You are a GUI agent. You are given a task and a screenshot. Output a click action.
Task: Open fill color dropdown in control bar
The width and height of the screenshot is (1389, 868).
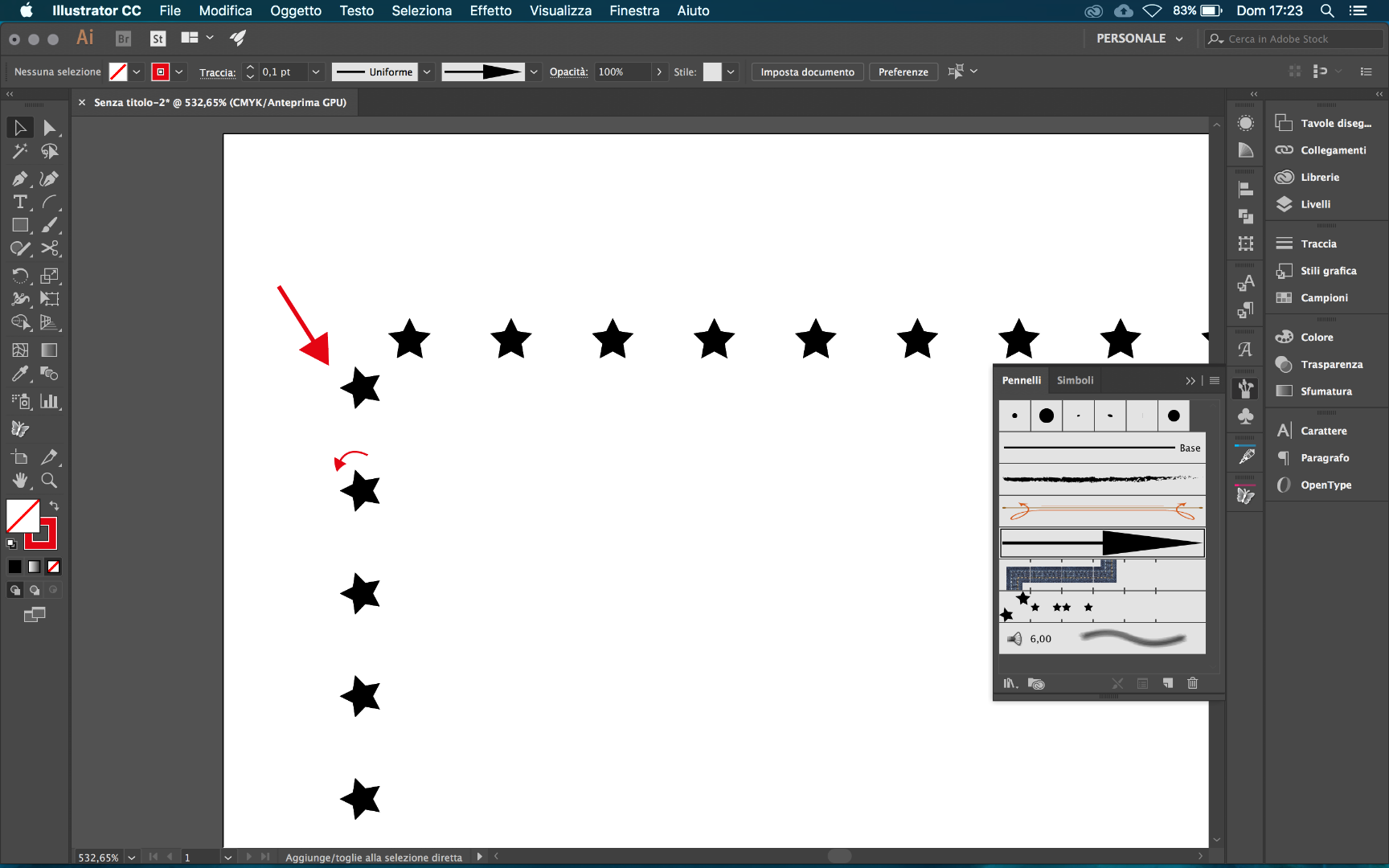tap(137, 72)
